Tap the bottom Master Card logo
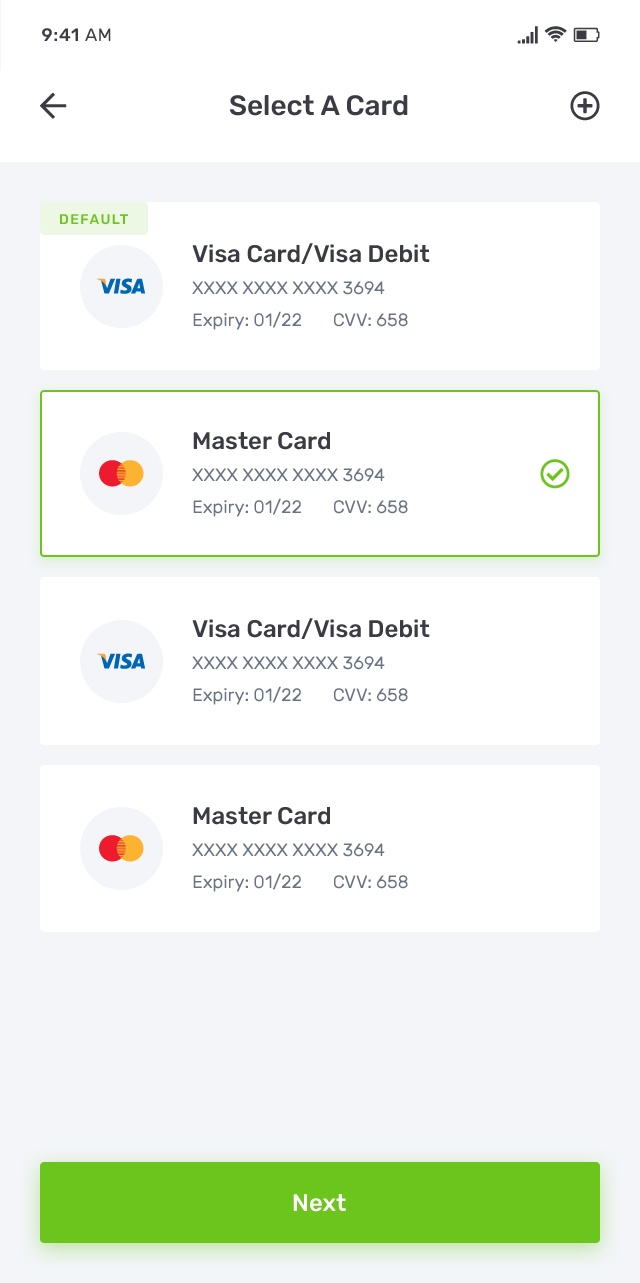The image size is (640, 1283). pos(121,848)
